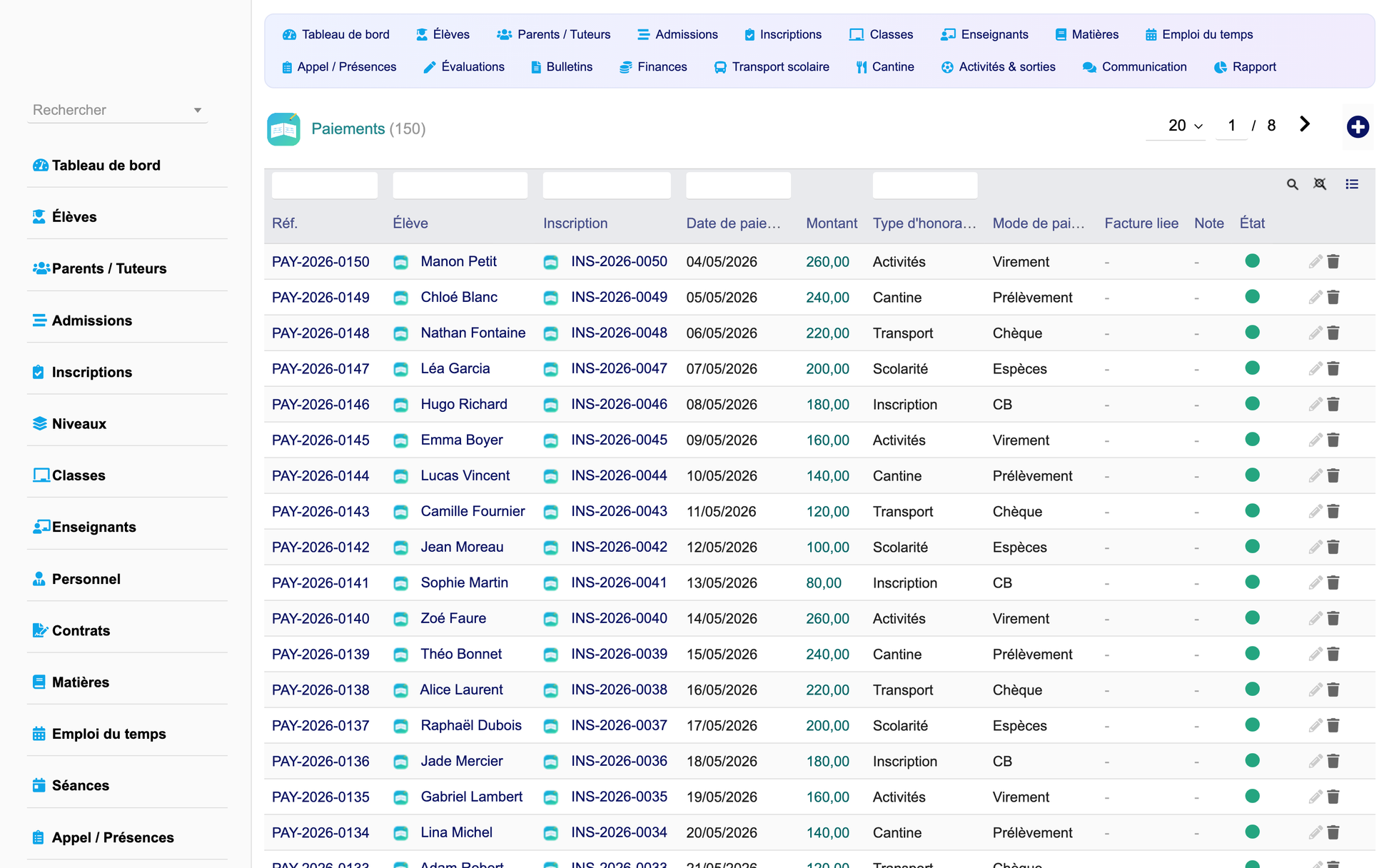Open Finances in the top navigation
Image resolution: width=1389 pixels, height=868 pixels.
coord(653,67)
